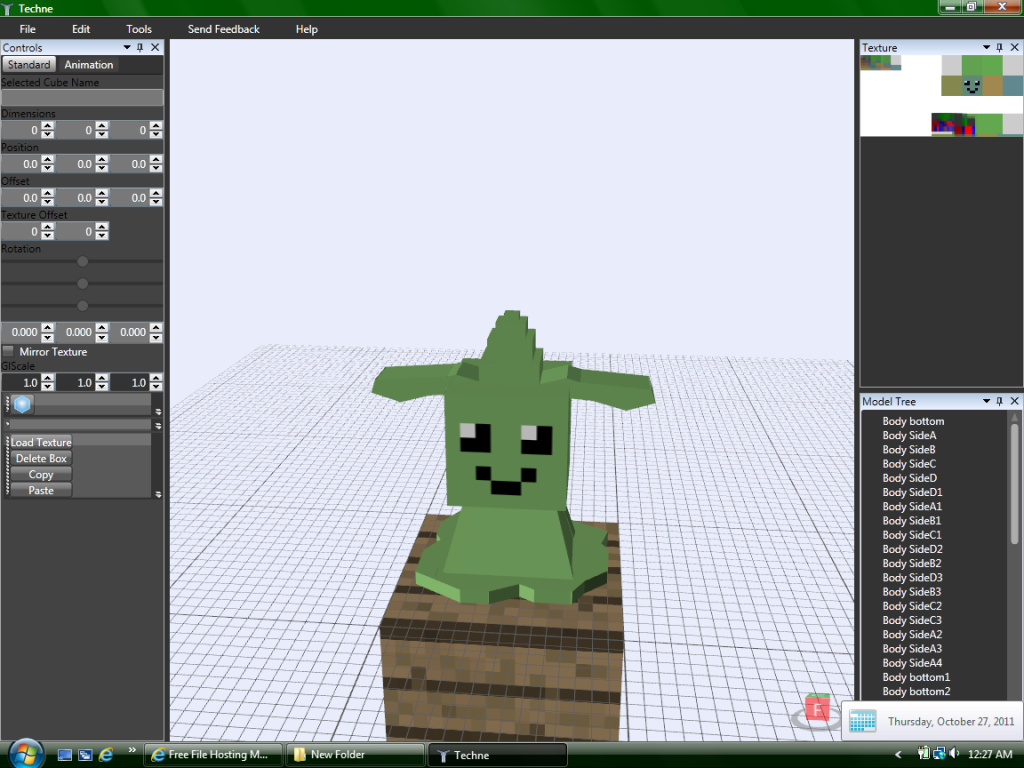The image size is (1024, 768).
Task: Close the Model Tree panel
Action: pyautogui.click(x=1014, y=401)
